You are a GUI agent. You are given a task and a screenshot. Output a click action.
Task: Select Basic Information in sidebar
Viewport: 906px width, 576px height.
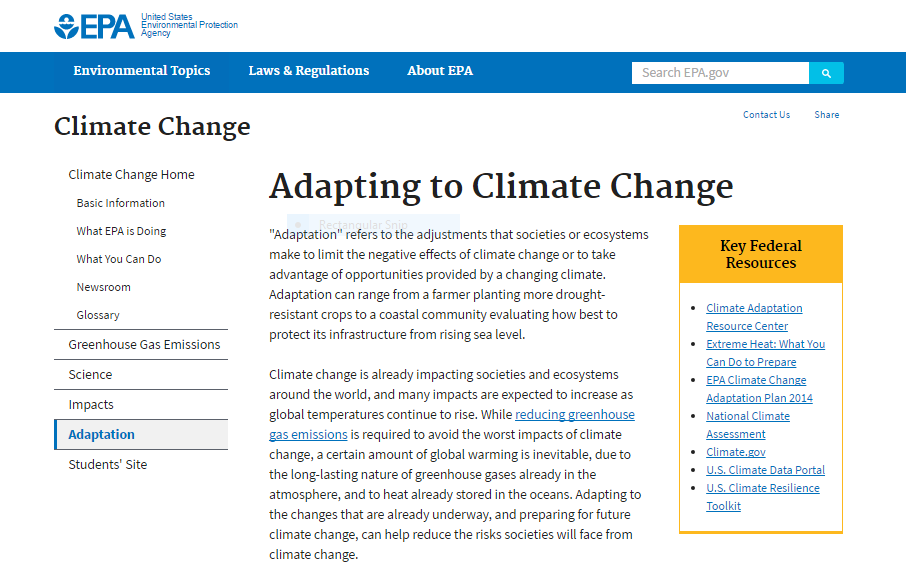click(x=121, y=203)
